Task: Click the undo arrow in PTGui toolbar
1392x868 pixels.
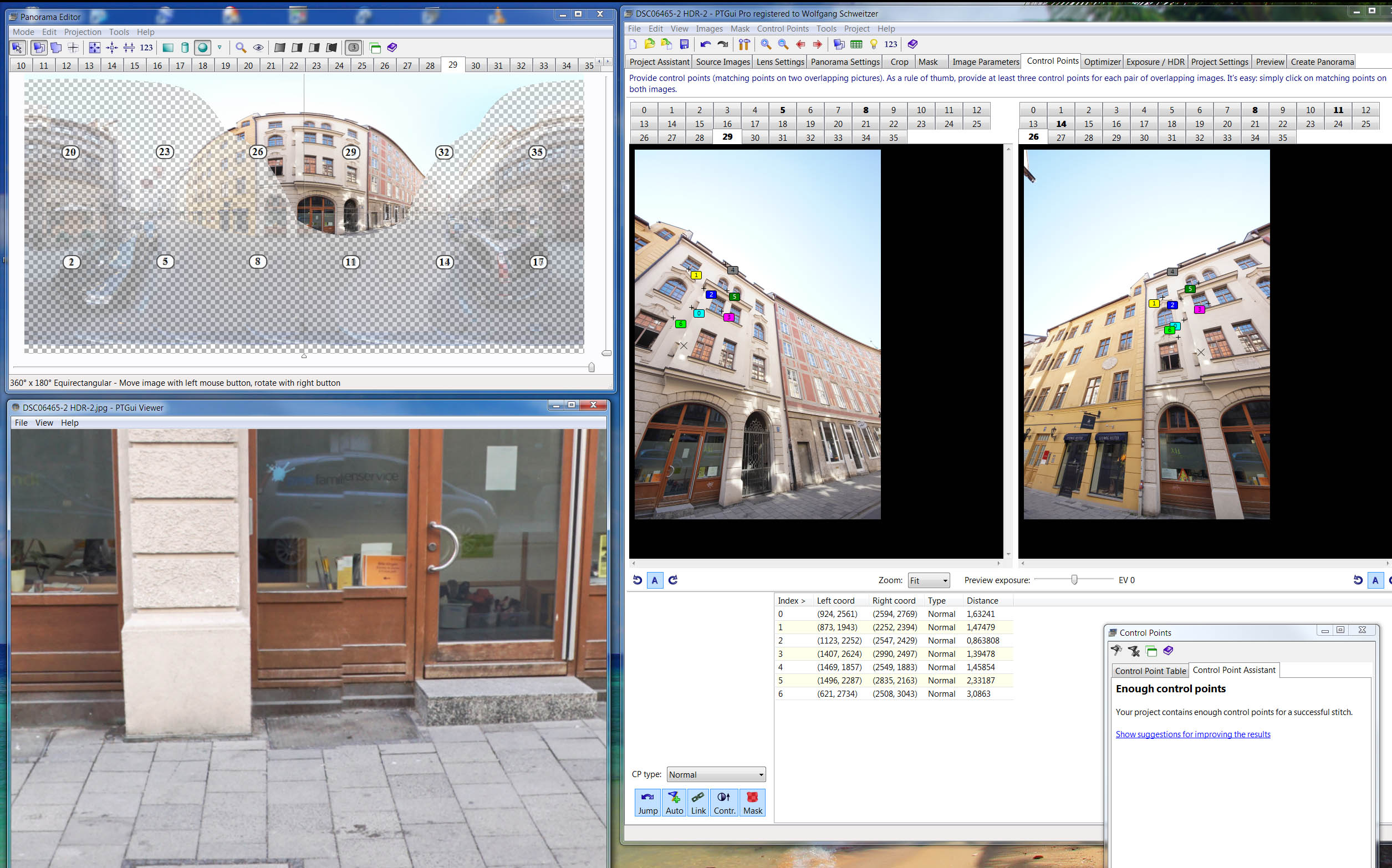Action: tap(706, 44)
